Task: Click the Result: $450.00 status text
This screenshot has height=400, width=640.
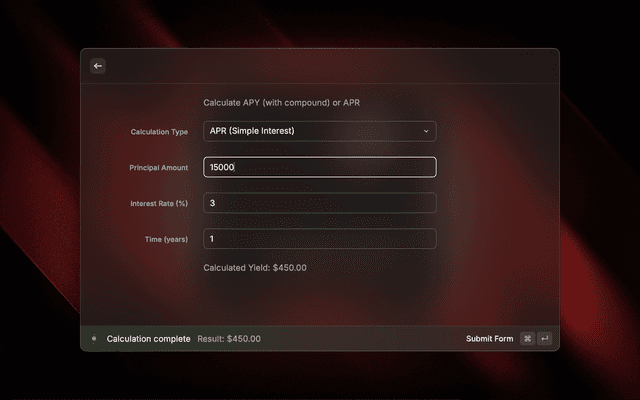Action: point(229,339)
